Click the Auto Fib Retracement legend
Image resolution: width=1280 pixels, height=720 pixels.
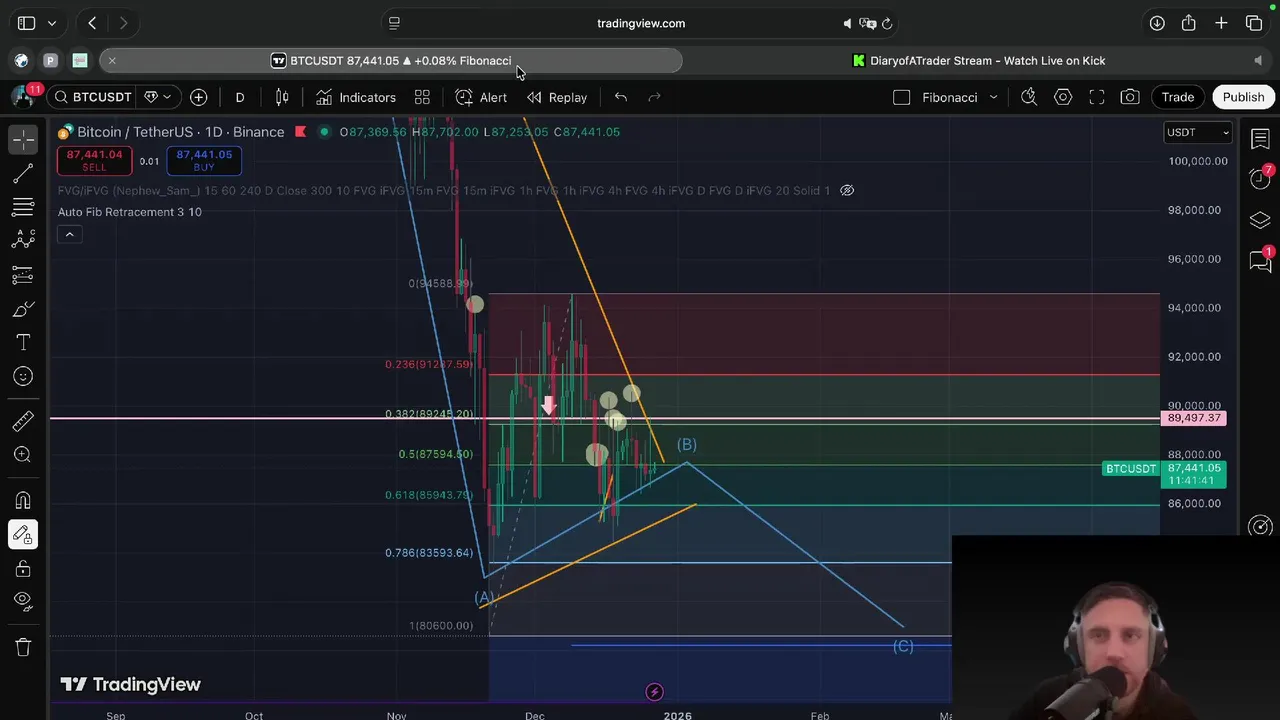[x=130, y=212]
